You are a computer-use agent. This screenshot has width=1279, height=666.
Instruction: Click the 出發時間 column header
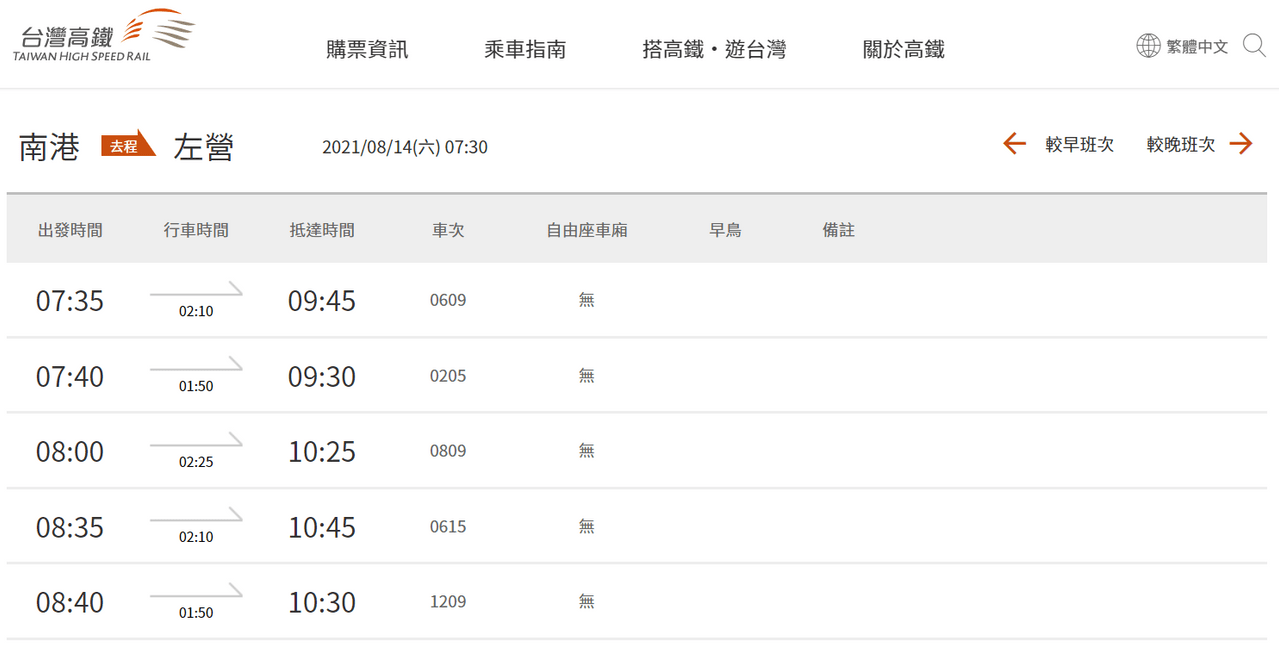[70, 230]
